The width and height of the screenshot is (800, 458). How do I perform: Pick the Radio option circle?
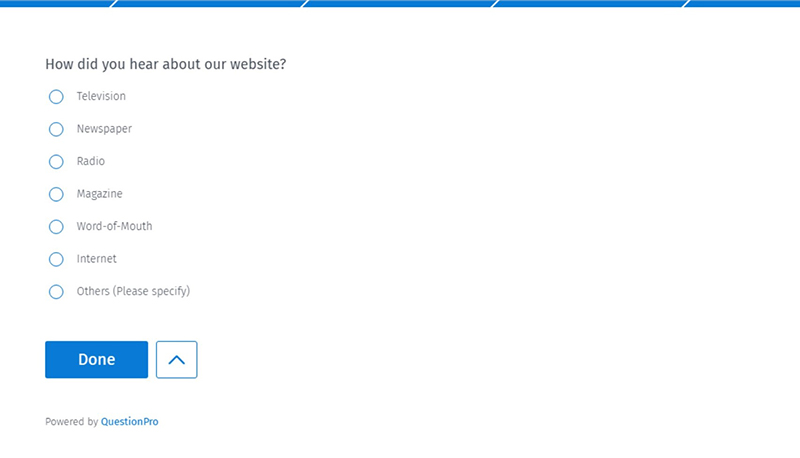[56, 162]
